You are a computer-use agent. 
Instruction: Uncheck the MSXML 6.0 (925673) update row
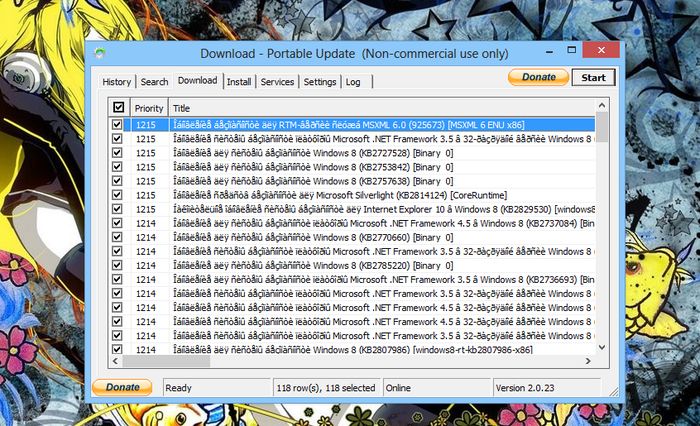coord(118,125)
